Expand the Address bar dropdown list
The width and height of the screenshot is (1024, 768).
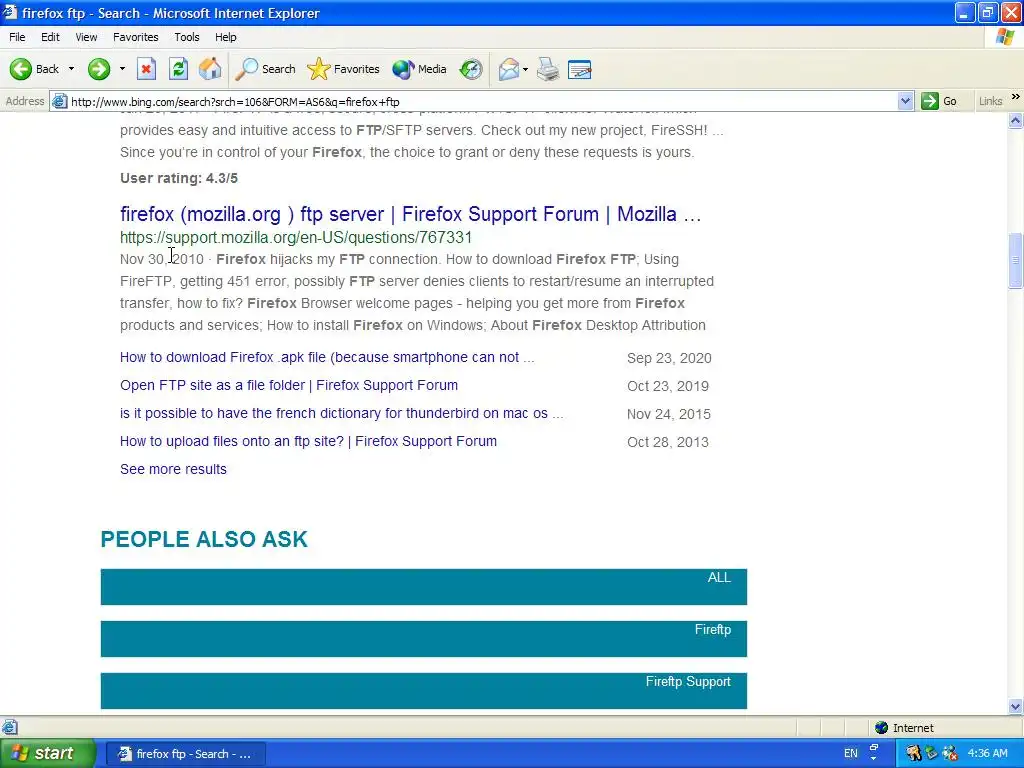pyautogui.click(x=905, y=101)
